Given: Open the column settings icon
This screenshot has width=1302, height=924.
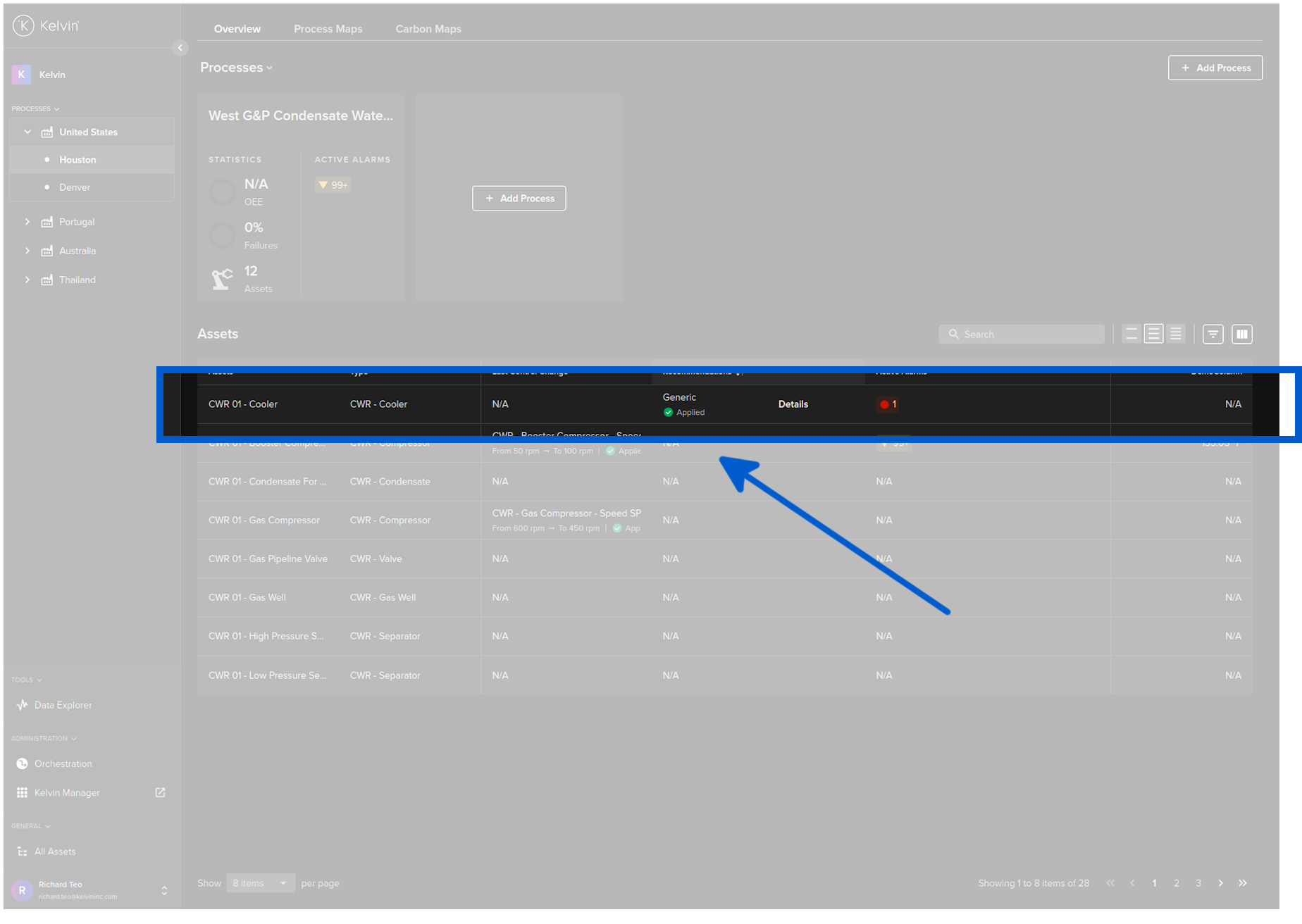Looking at the screenshot, I should point(1241,334).
